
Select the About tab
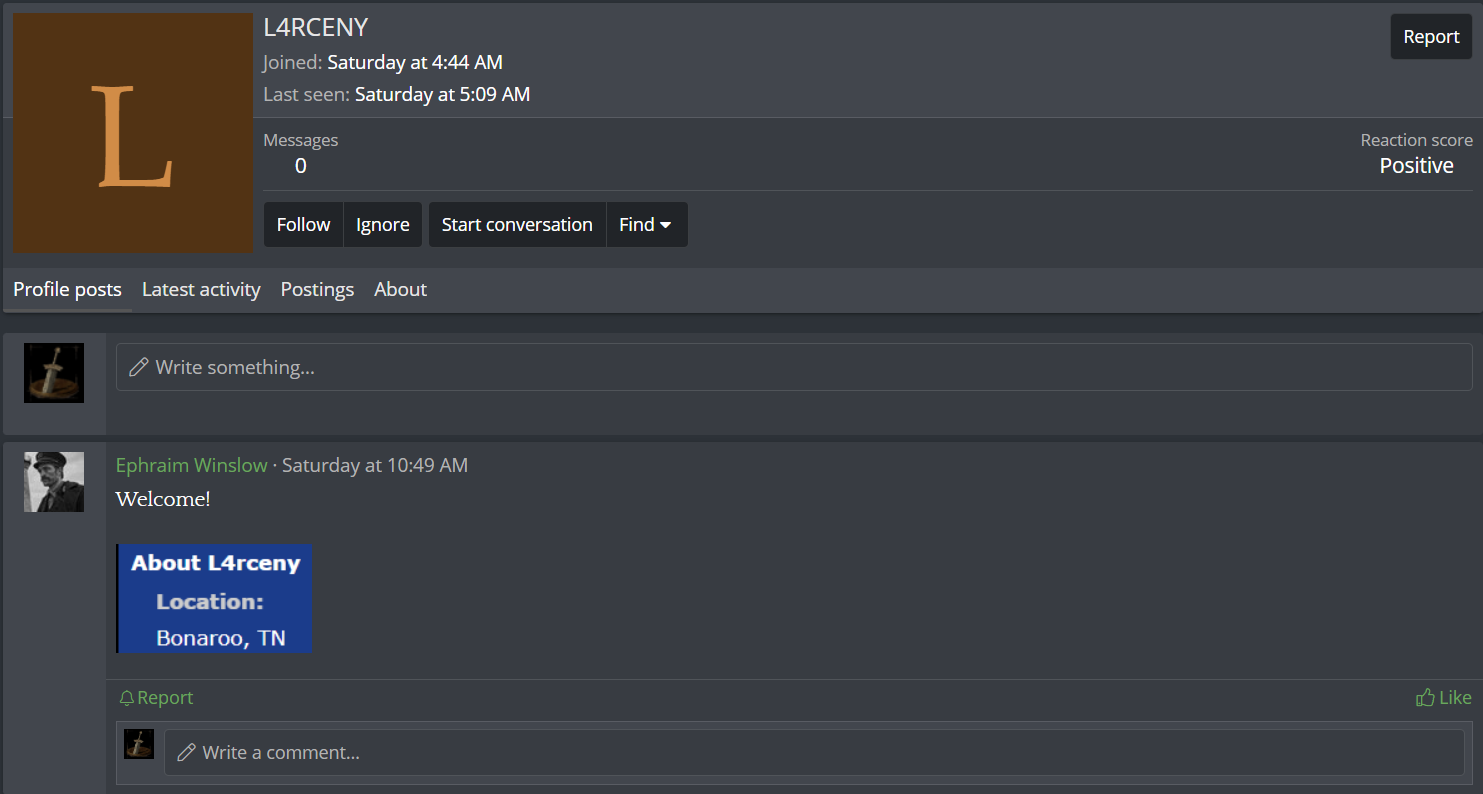(400, 289)
